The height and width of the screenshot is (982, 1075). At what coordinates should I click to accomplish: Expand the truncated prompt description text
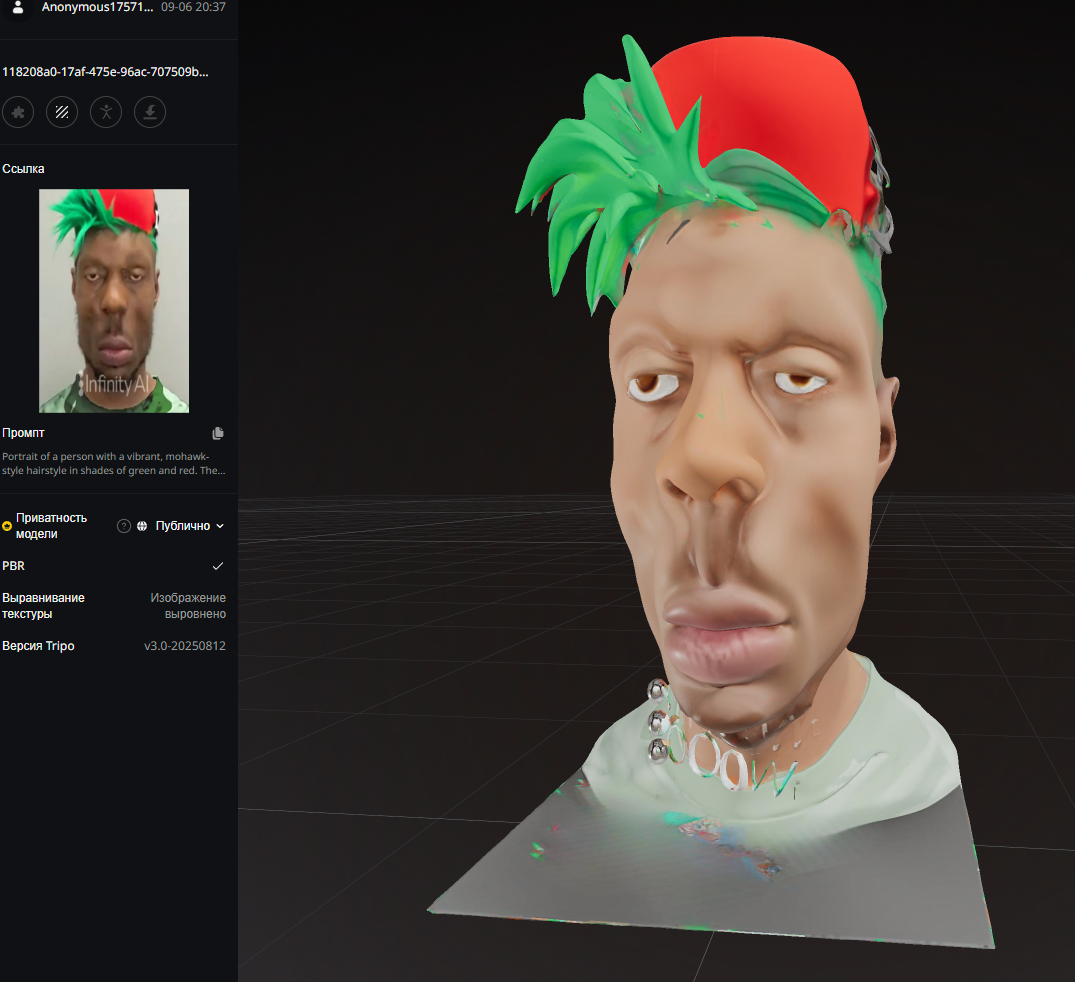click(113, 463)
